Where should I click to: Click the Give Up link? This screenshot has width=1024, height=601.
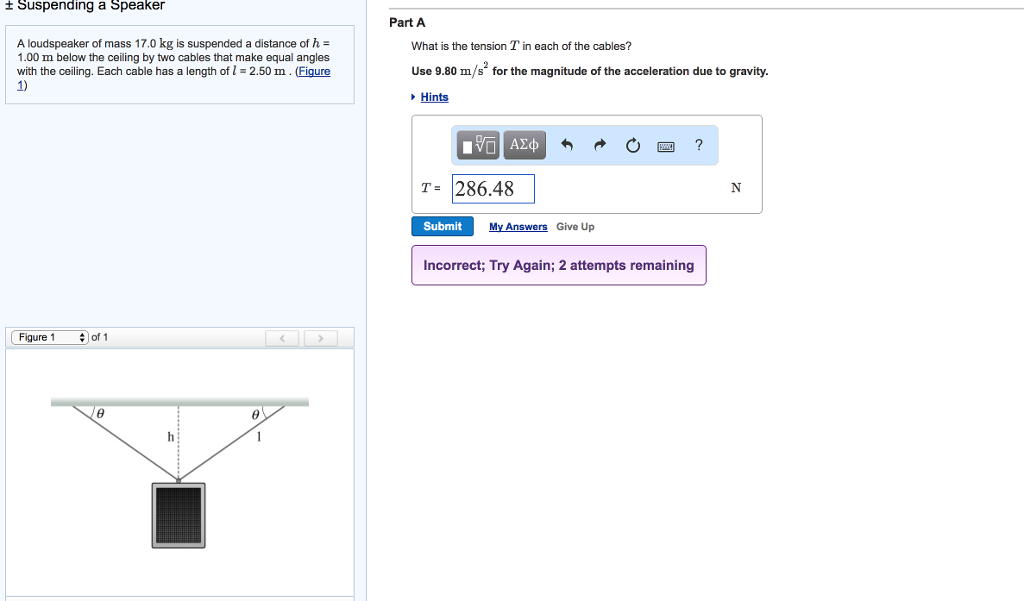tap(575, 227)
